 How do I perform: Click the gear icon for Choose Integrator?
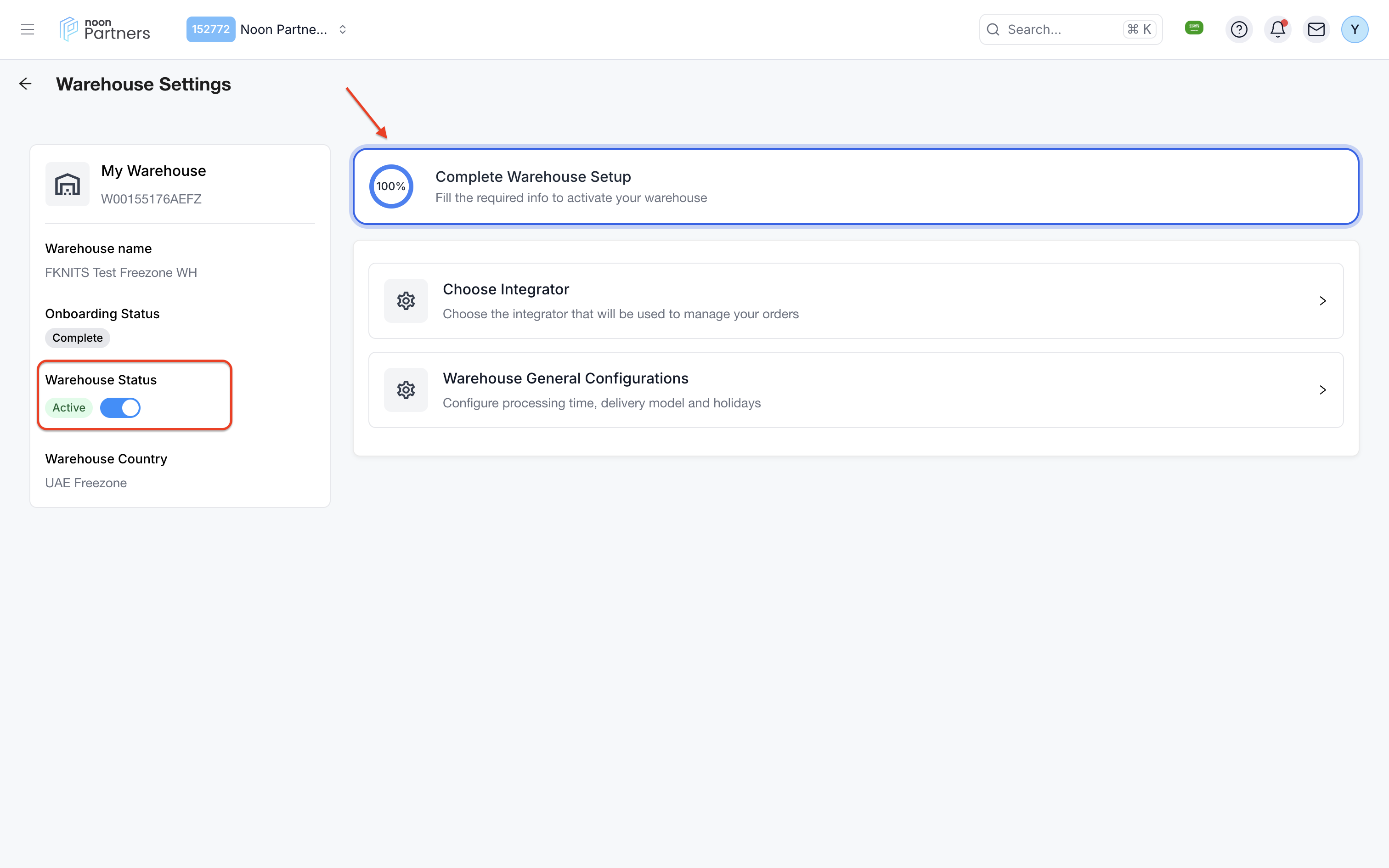[406, 301]
